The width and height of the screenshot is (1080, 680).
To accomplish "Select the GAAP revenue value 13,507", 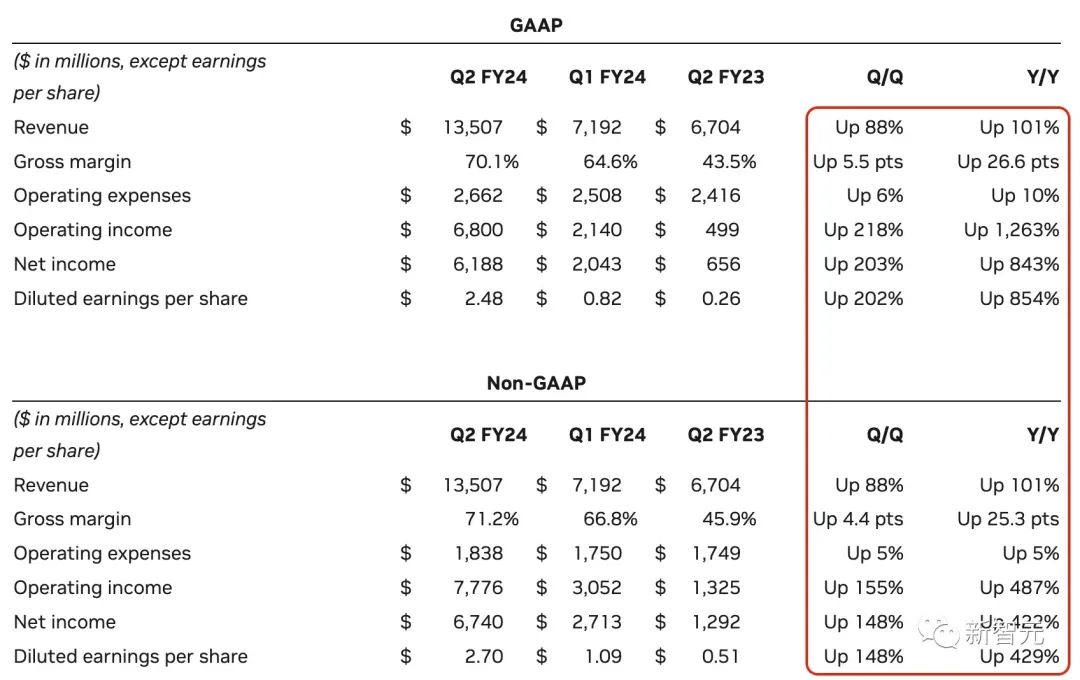I will pos(473,127).
